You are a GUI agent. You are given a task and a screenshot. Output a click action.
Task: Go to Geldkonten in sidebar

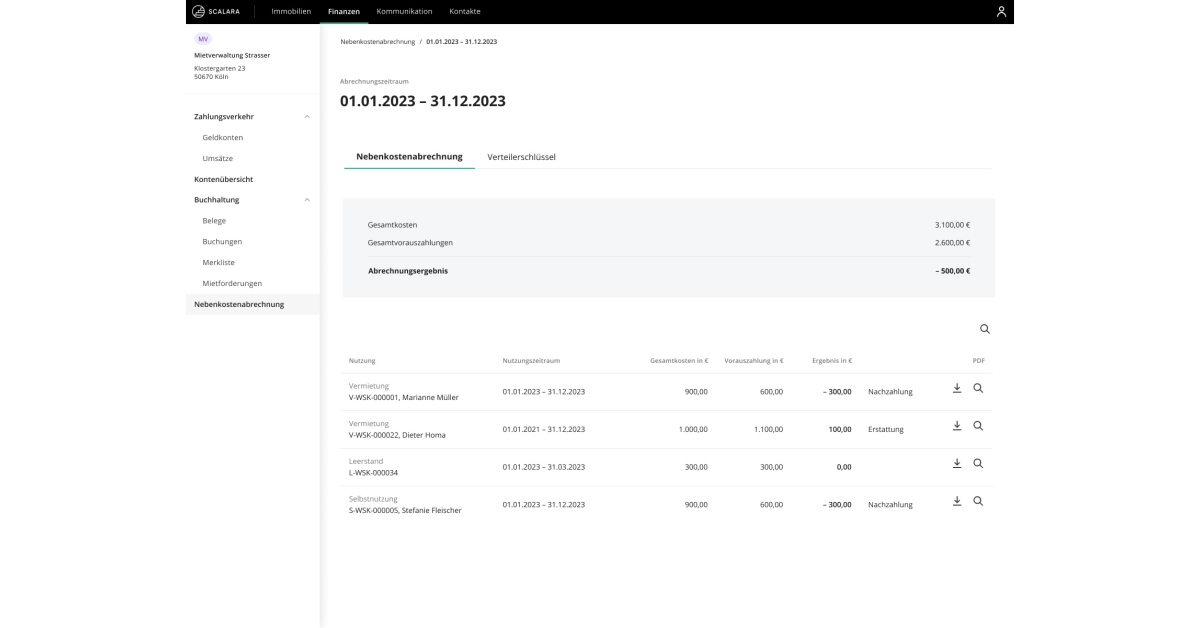(x=222, y=137)
